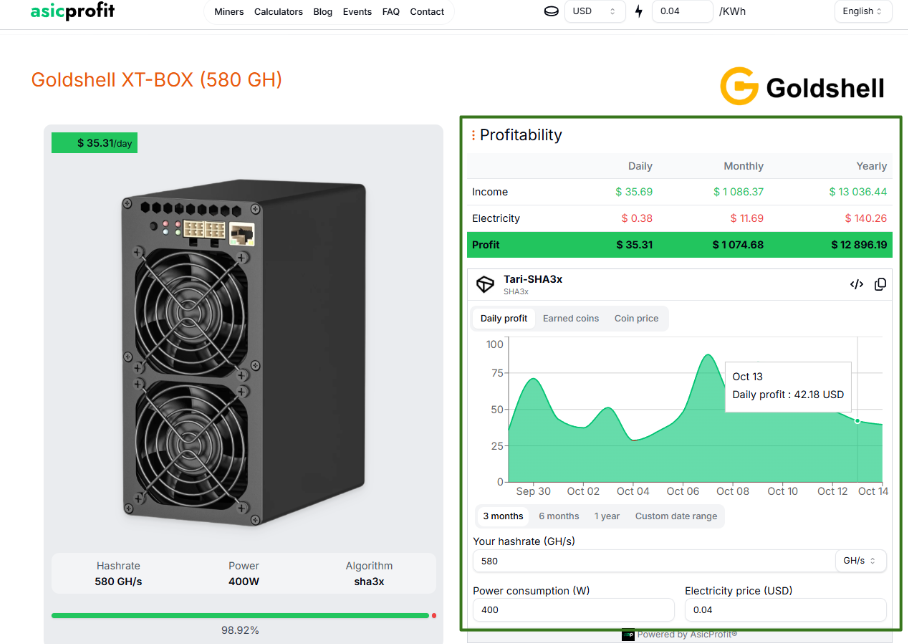Click the monthly profit $ 1 074.68 value
The image size is (908, 644).
[x=738, y=245]
